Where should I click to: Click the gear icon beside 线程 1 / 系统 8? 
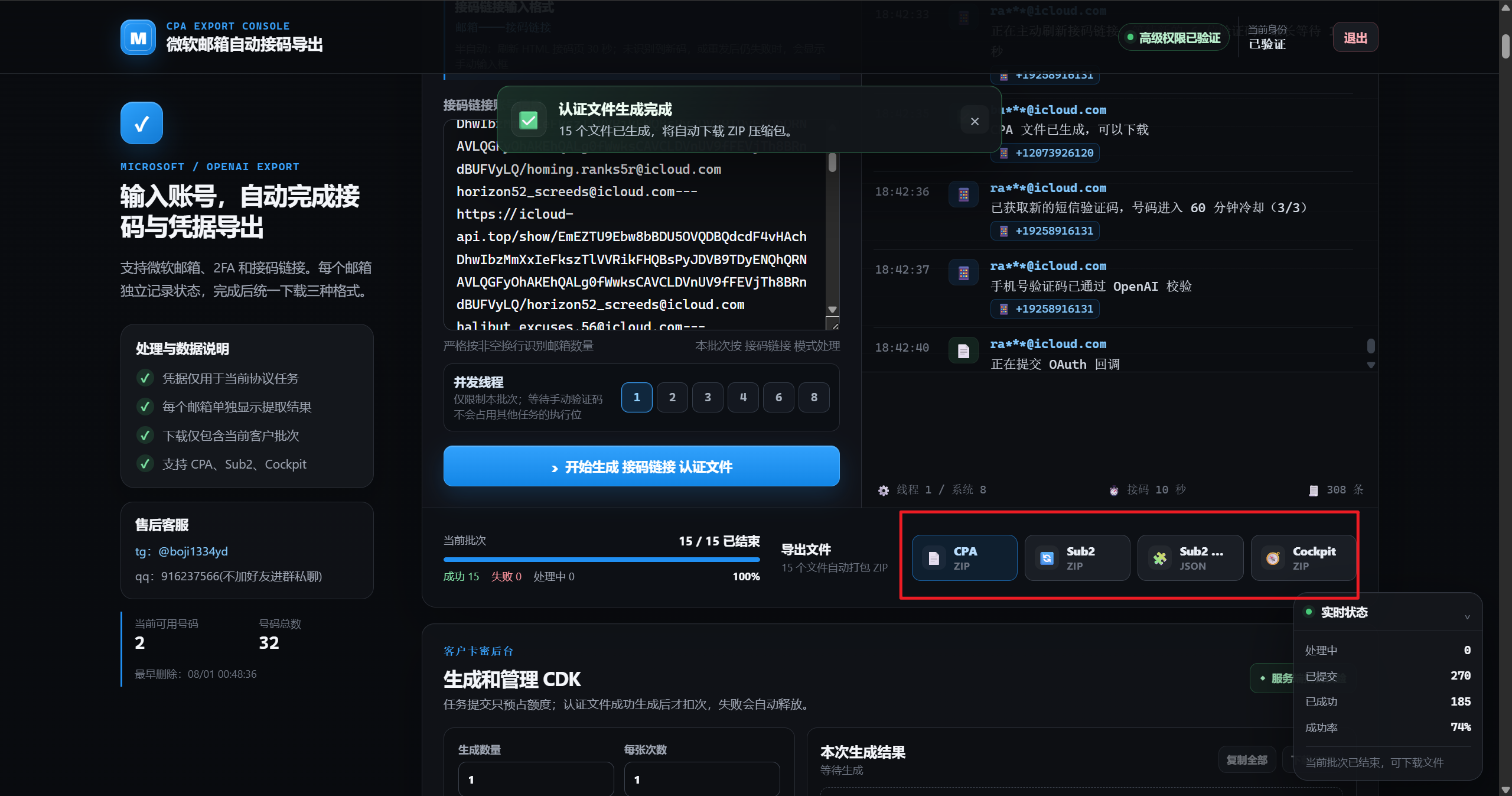point(884,490)
